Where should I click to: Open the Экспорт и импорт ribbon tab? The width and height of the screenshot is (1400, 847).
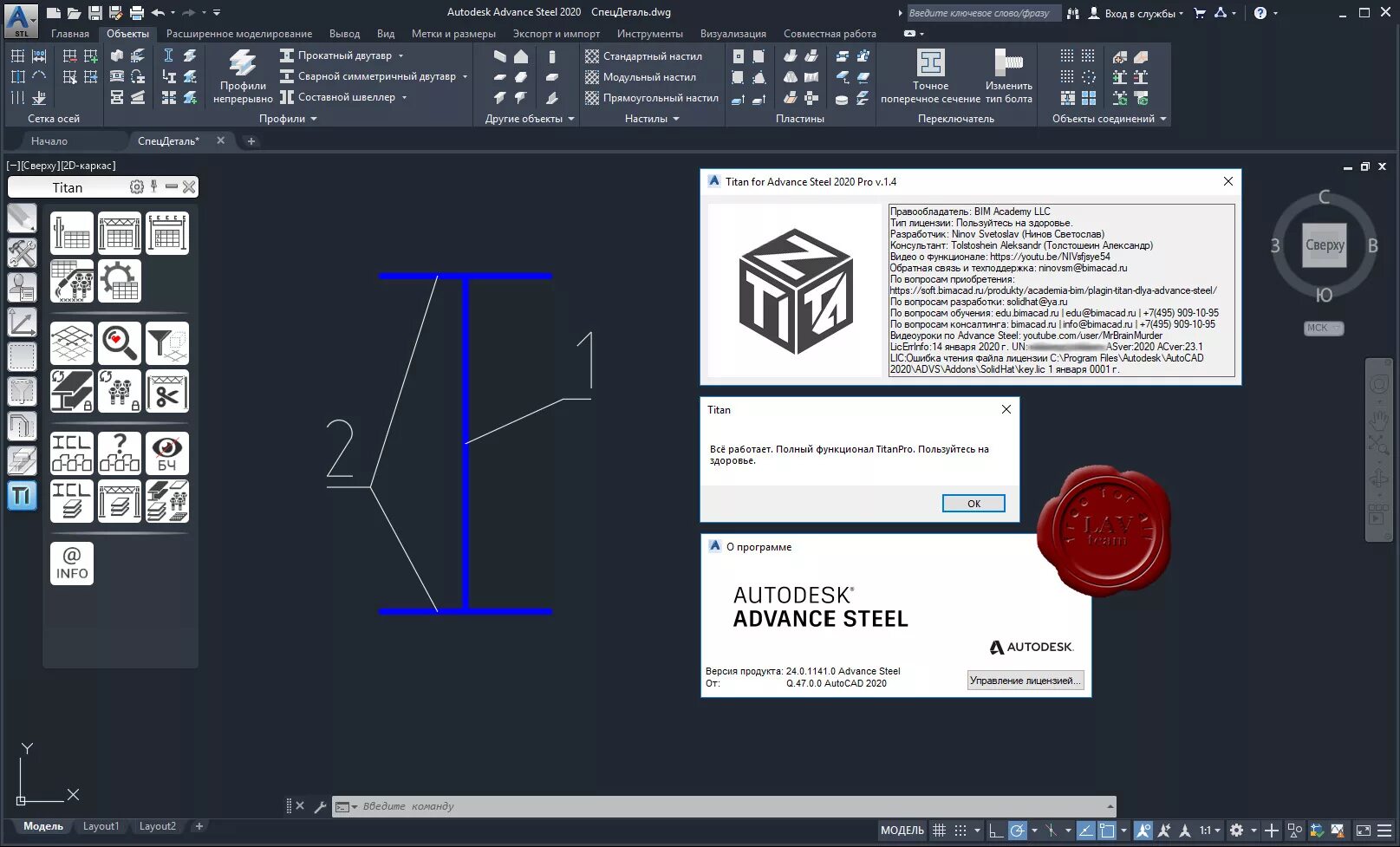(556, 34)
